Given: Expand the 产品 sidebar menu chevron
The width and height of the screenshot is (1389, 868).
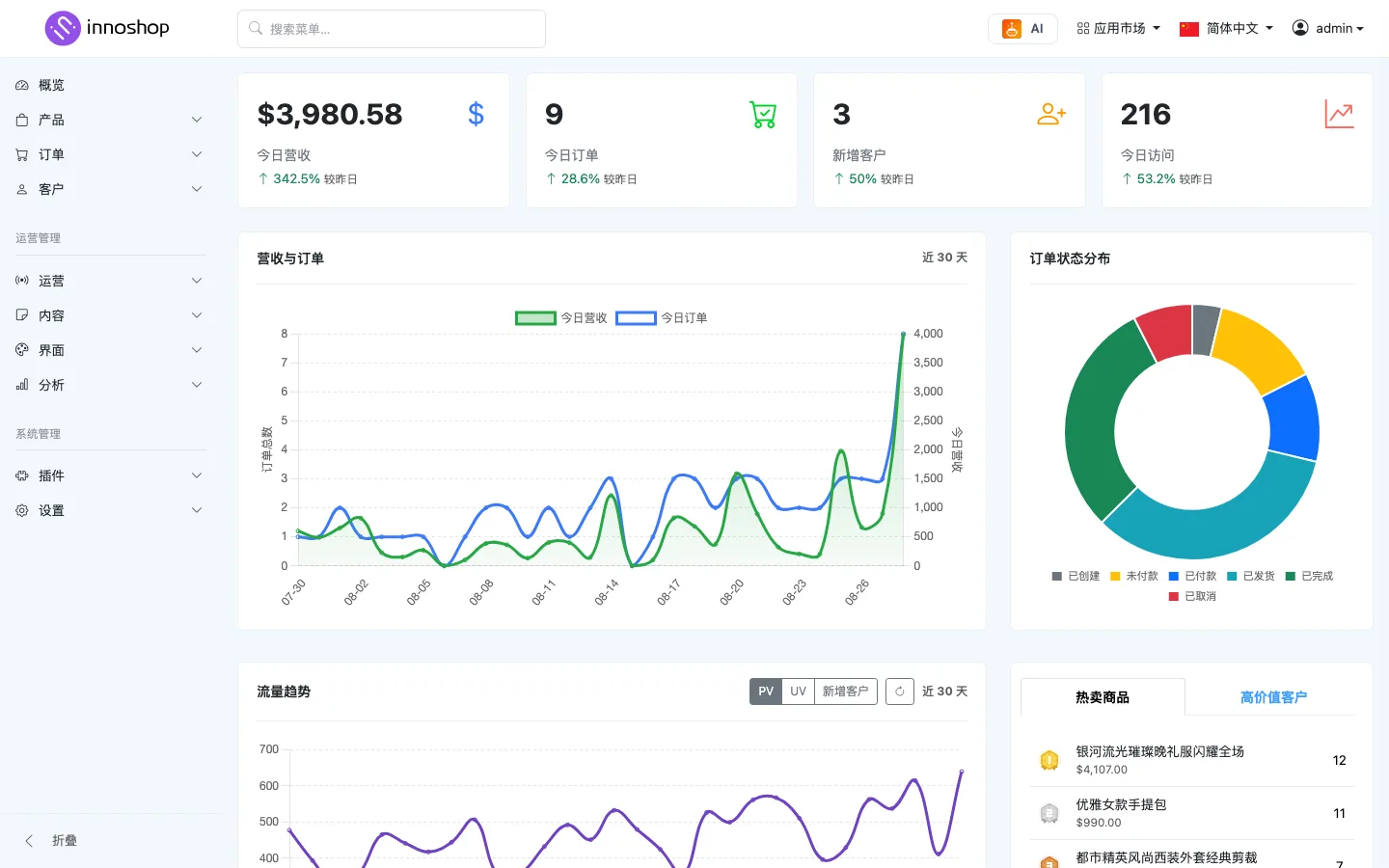Looking at the screenshot, I should pos(197,120).
